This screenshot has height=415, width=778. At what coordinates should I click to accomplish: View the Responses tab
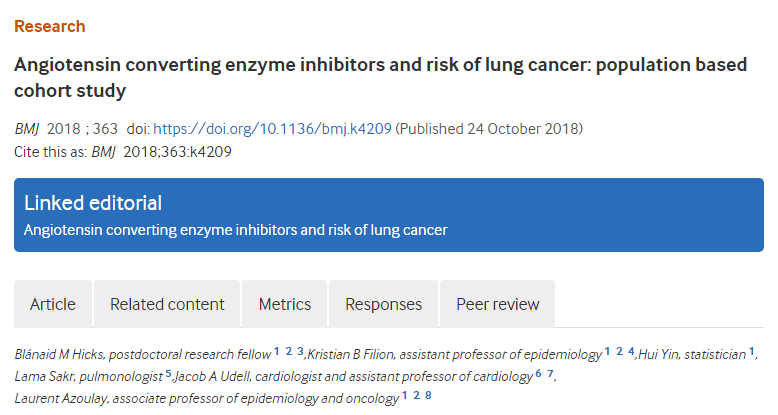(384, 304)
